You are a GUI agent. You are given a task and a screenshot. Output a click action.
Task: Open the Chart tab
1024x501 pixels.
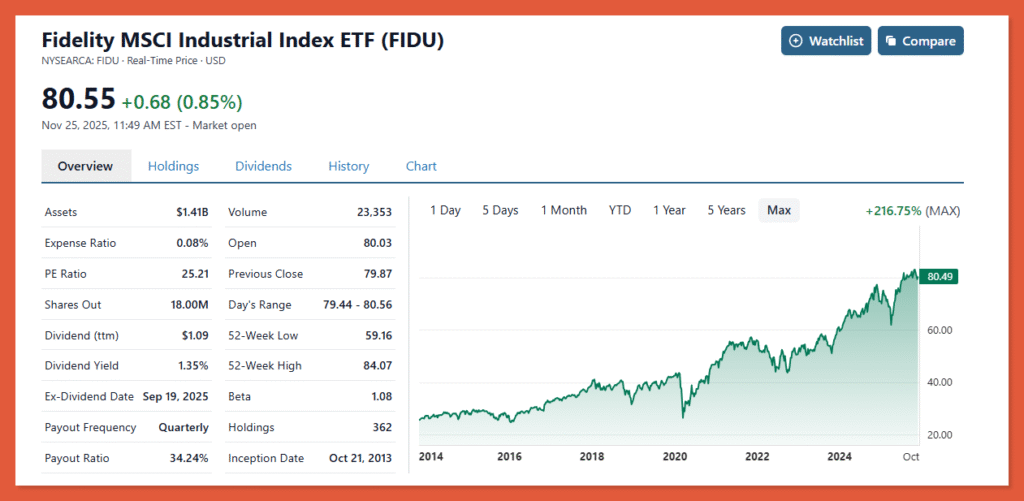[421, 166]
